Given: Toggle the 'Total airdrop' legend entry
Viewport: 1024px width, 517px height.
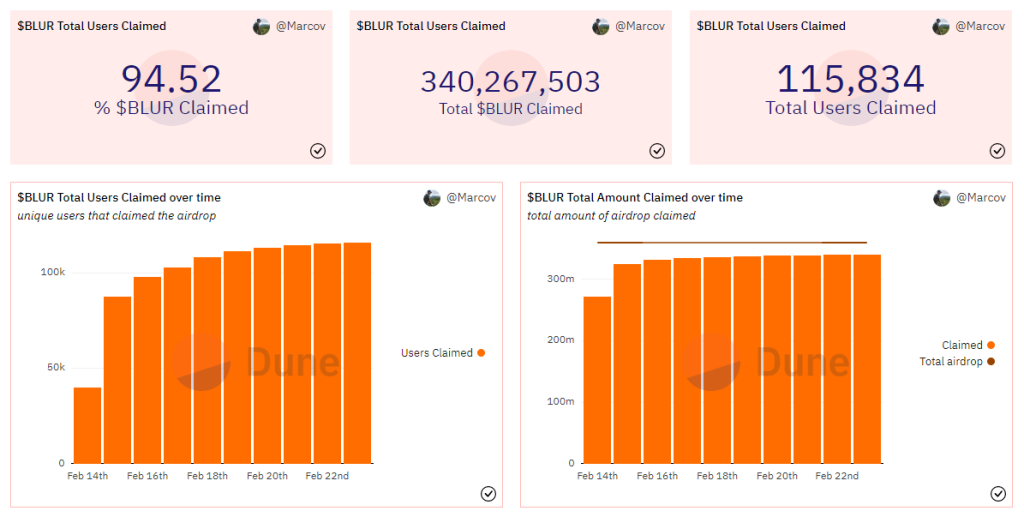Looking at the screenshot, I should [x=957, y=361].
